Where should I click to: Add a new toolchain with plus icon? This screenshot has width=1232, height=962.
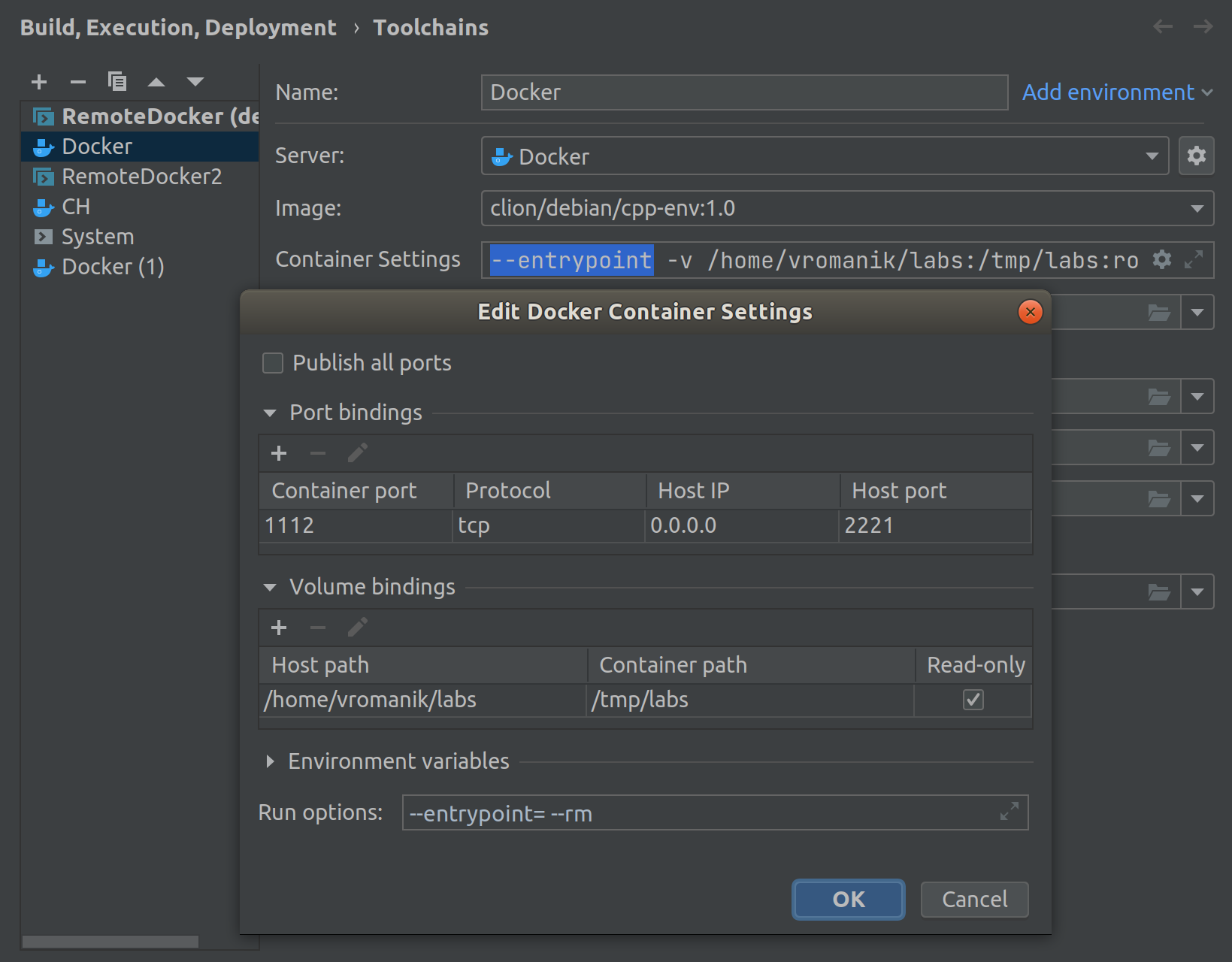coord(39,82)
